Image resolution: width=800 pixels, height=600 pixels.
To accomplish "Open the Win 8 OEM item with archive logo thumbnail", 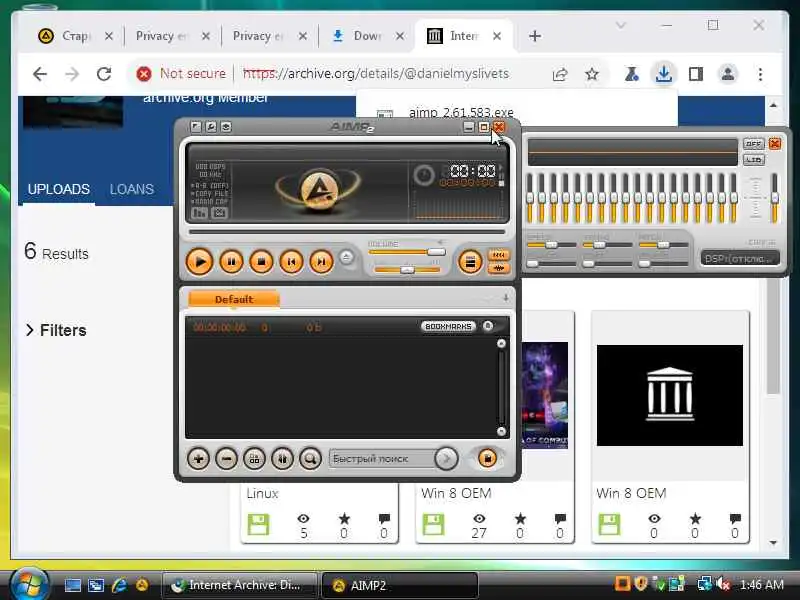I will pyautogui.click(x=670, y=395).
